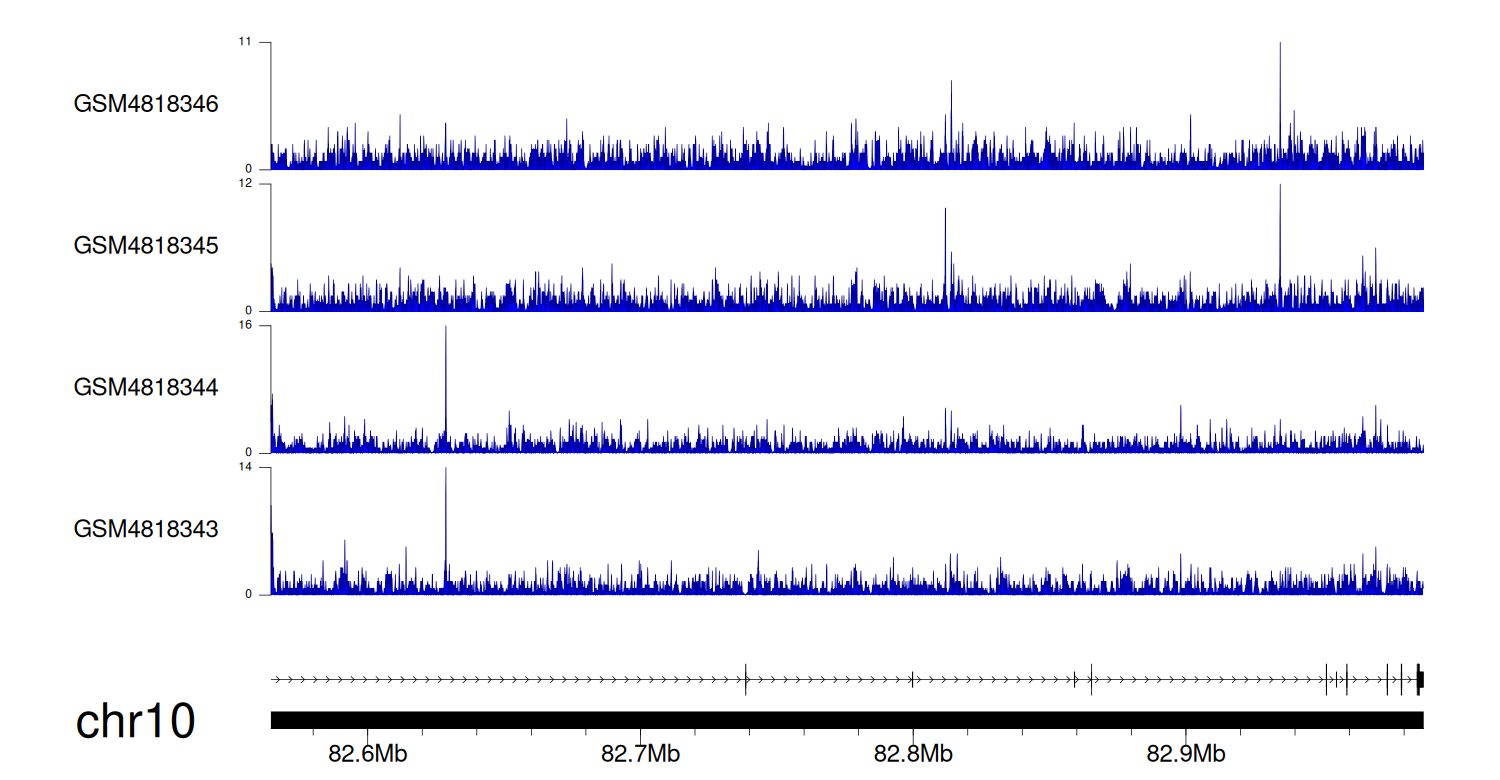Viewport: 1500px width, 780px height.
Task: Click the y-axis maximum value 12
Action: click(x=245, y=184)
